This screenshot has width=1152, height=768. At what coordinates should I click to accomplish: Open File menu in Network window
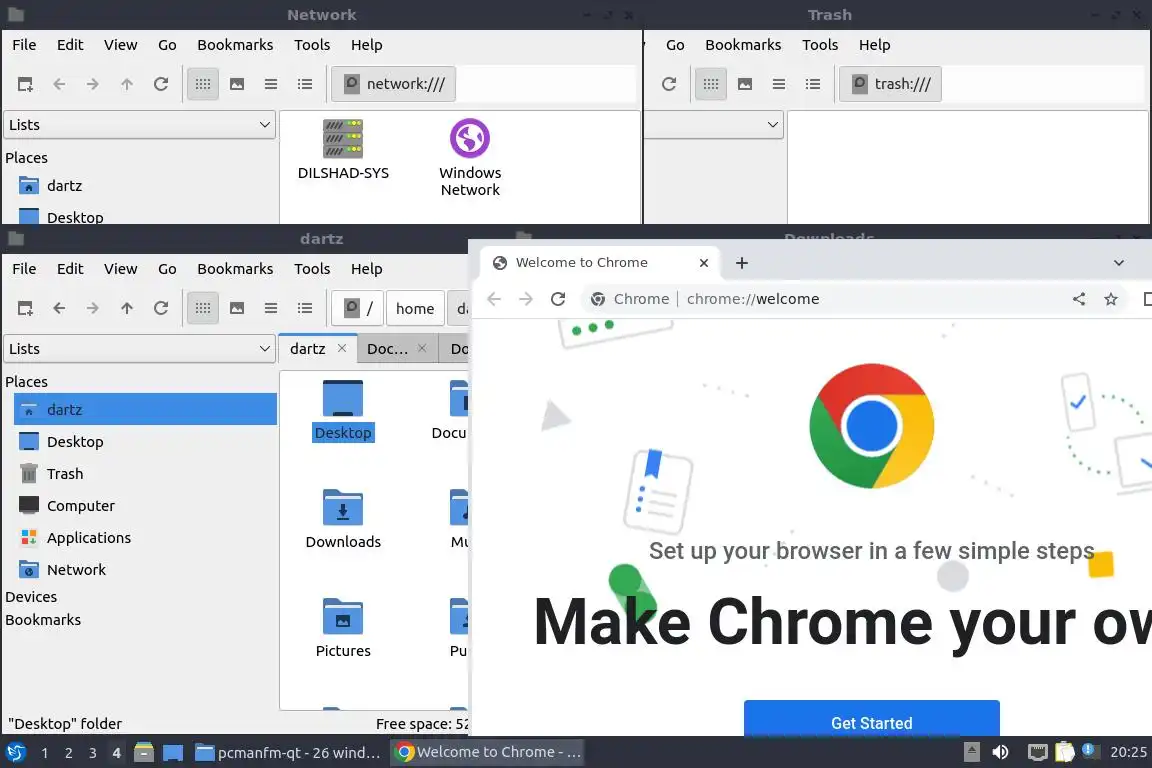24,45
